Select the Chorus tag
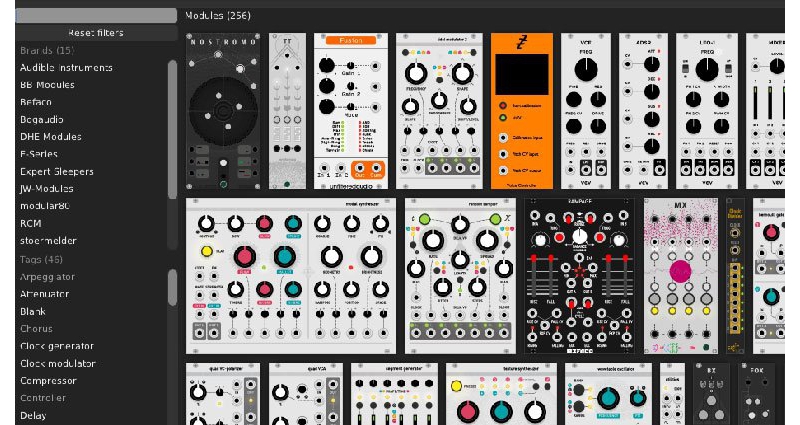 click(36, 329)
